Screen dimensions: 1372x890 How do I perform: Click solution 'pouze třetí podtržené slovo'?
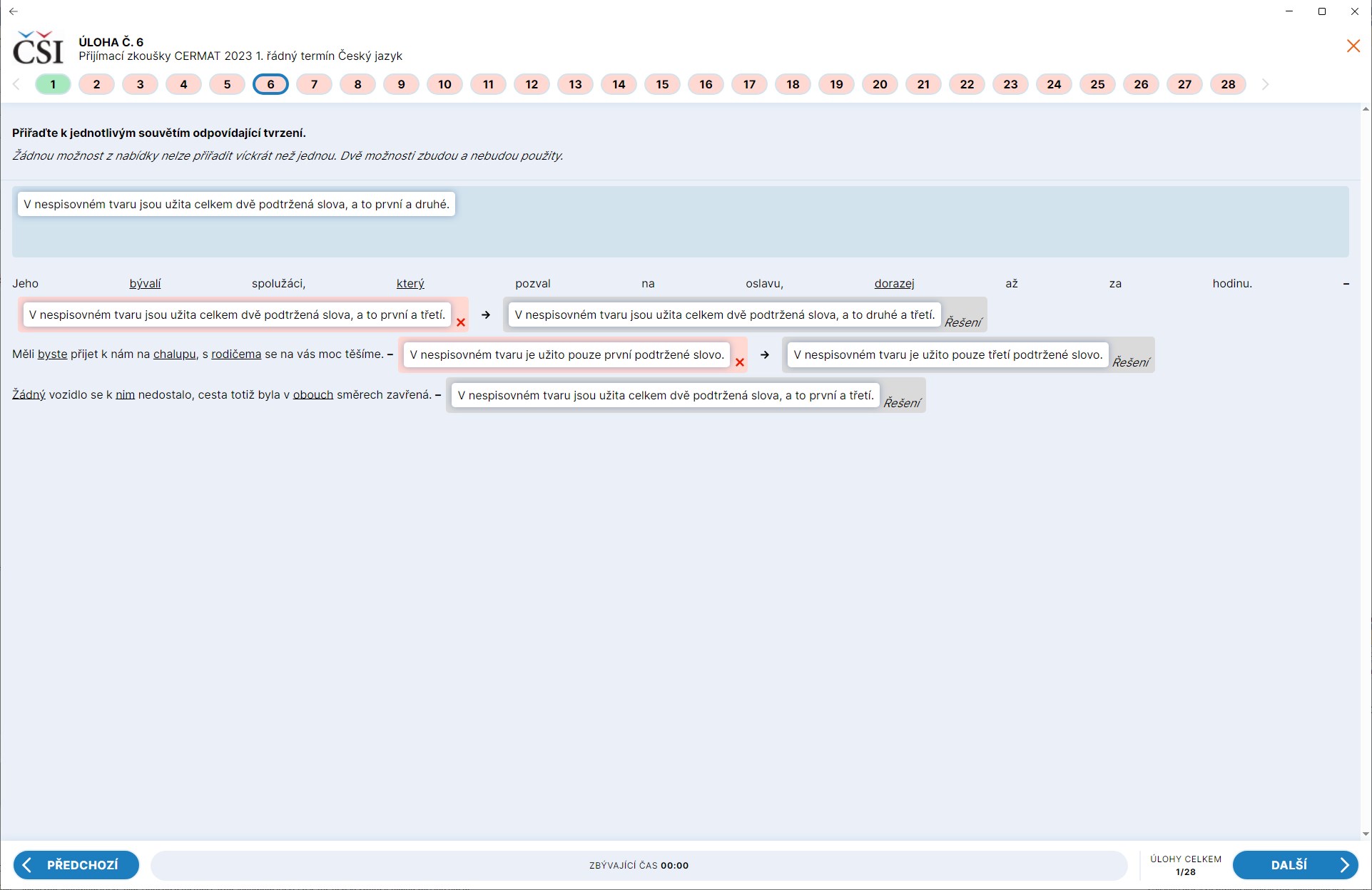tap(947, 354)
